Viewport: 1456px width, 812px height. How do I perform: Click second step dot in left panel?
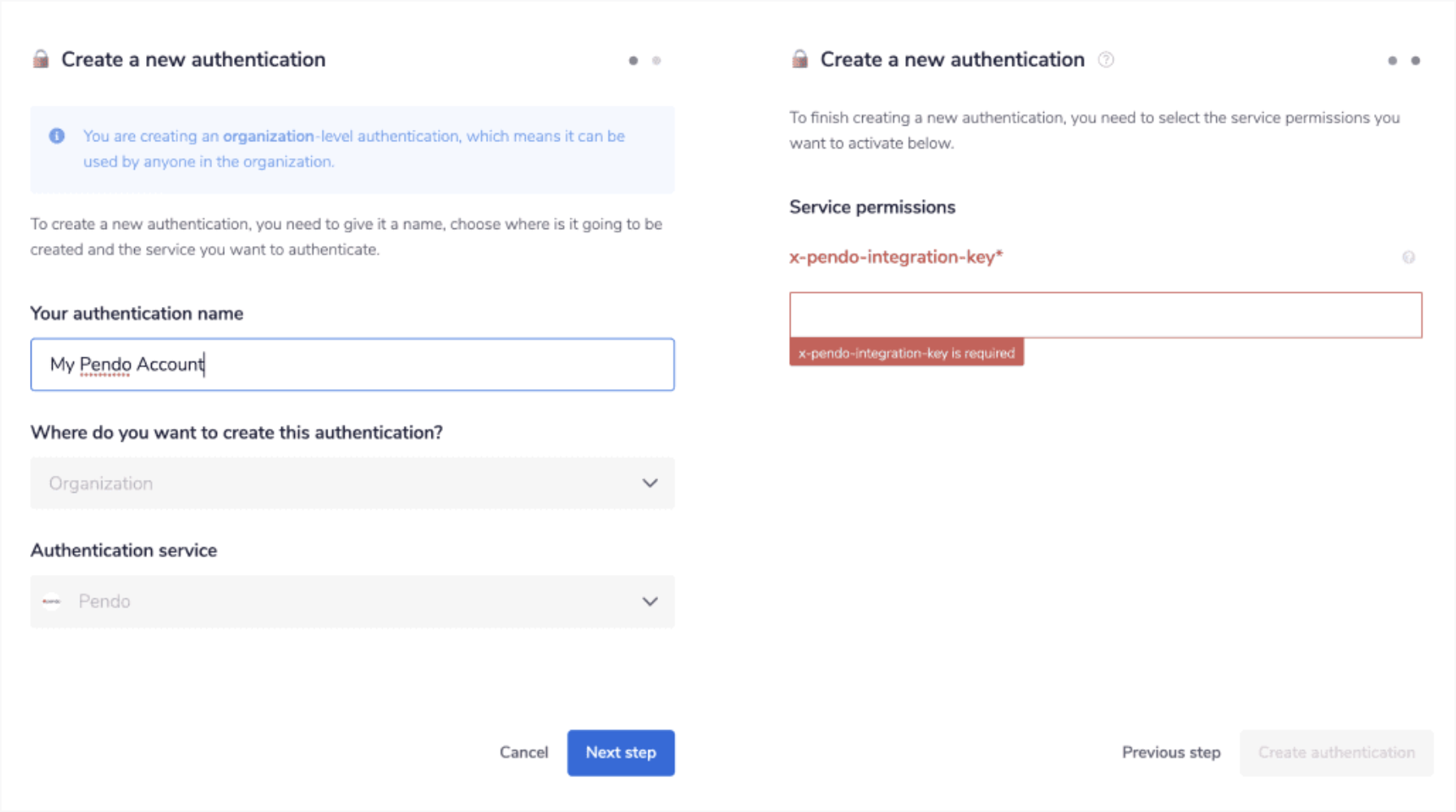point(656,61)
